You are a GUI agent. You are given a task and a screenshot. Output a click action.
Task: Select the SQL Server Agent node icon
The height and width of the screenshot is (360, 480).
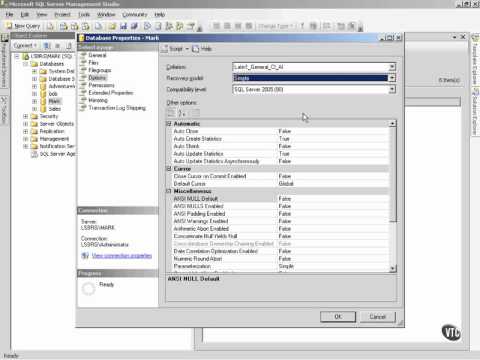click(34, 154)
